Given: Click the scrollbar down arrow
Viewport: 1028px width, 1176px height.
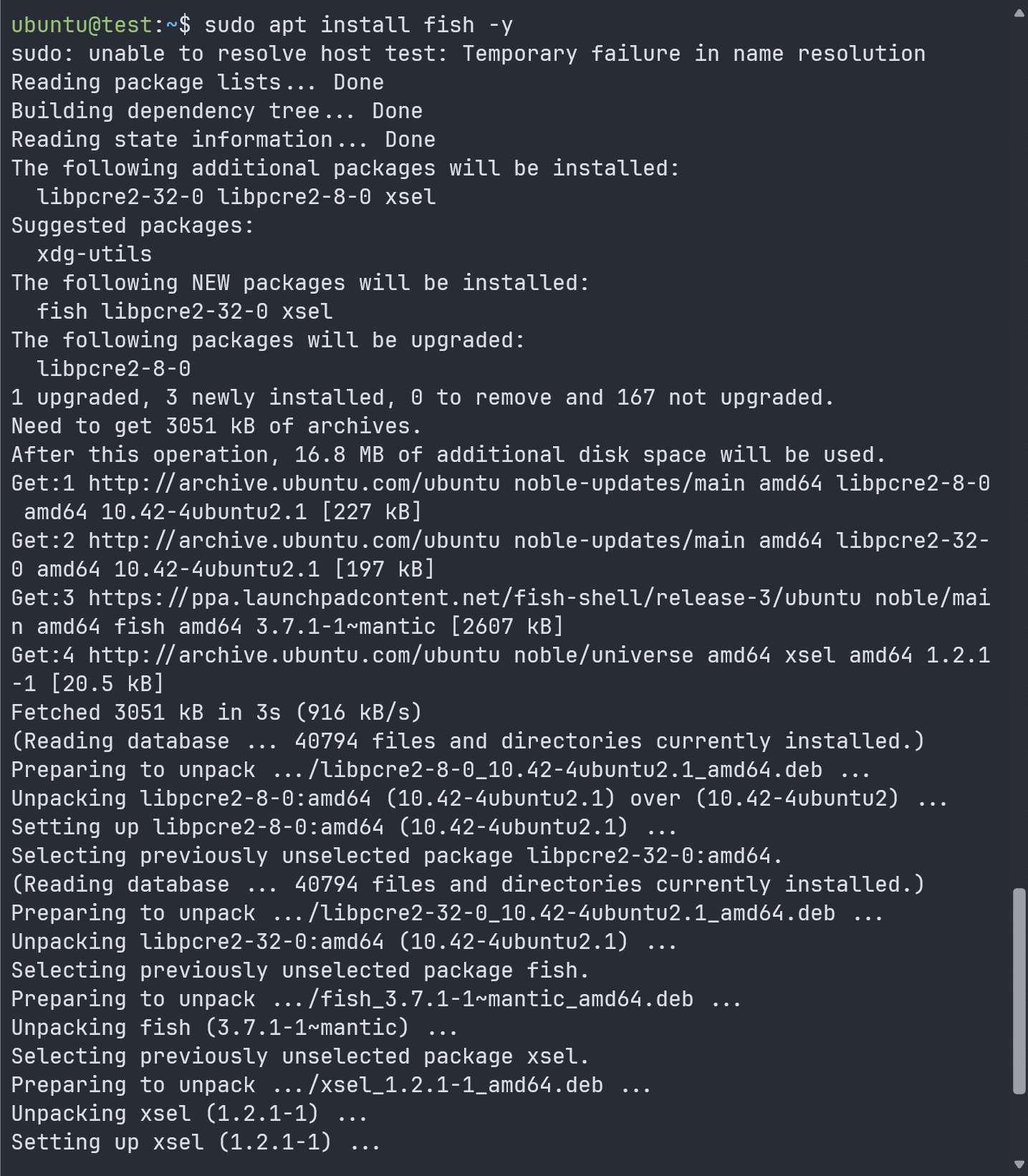Looking at the screenshot, I should pyautogui.click(x=1019, y=1165).
